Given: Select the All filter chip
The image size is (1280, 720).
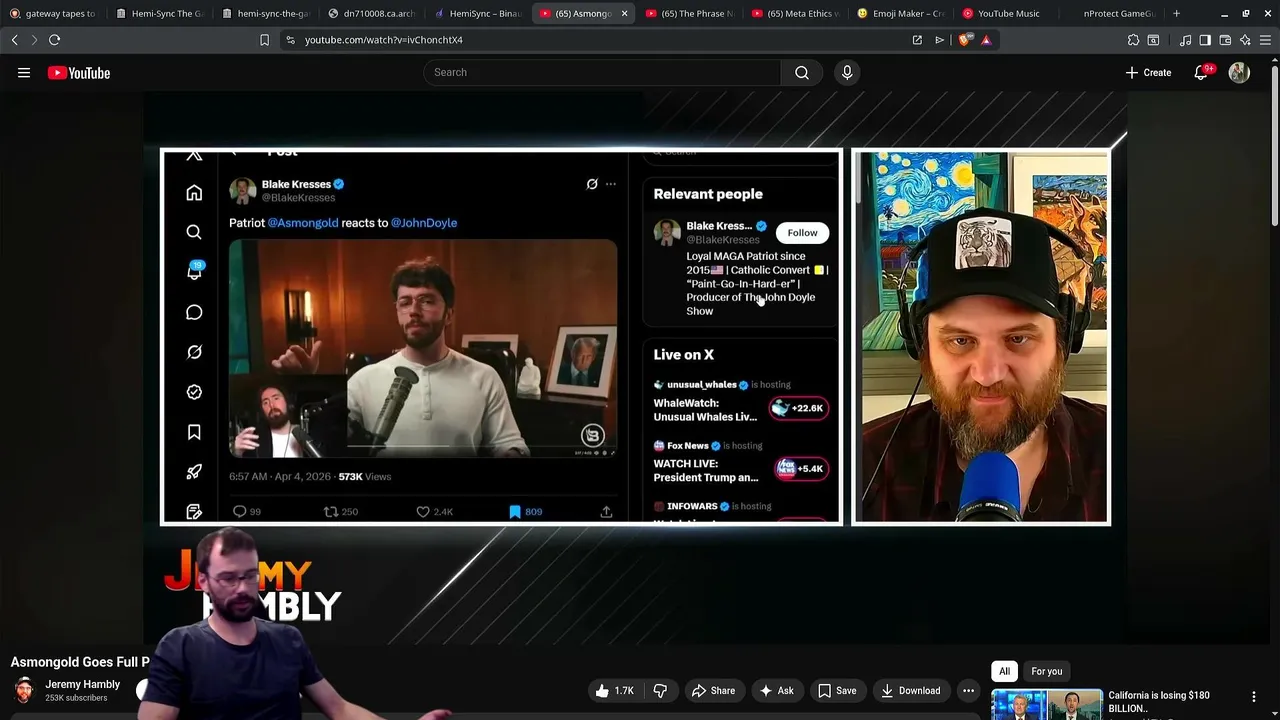Looking at the screenshot, I should [x=1004, y=671].
